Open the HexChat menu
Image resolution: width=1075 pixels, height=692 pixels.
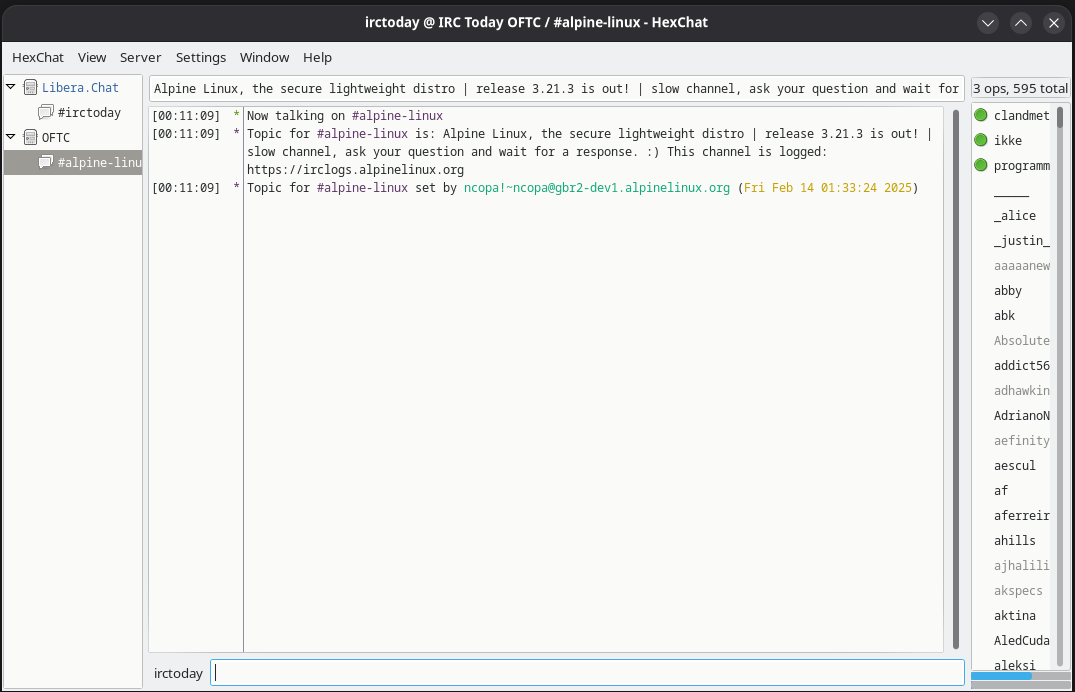pos(38,57)
